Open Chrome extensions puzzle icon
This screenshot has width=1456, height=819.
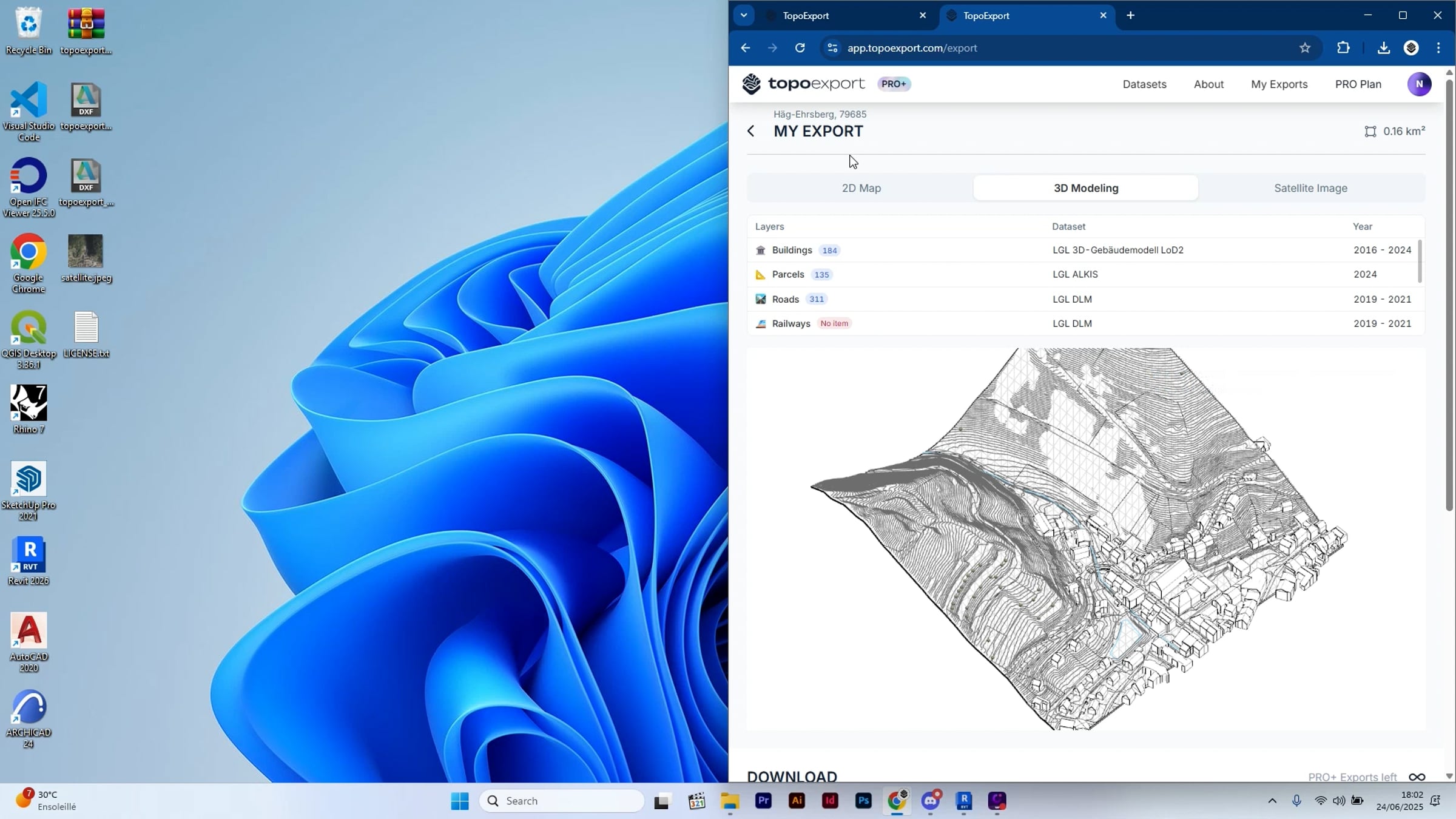[x=1343, y=48]
